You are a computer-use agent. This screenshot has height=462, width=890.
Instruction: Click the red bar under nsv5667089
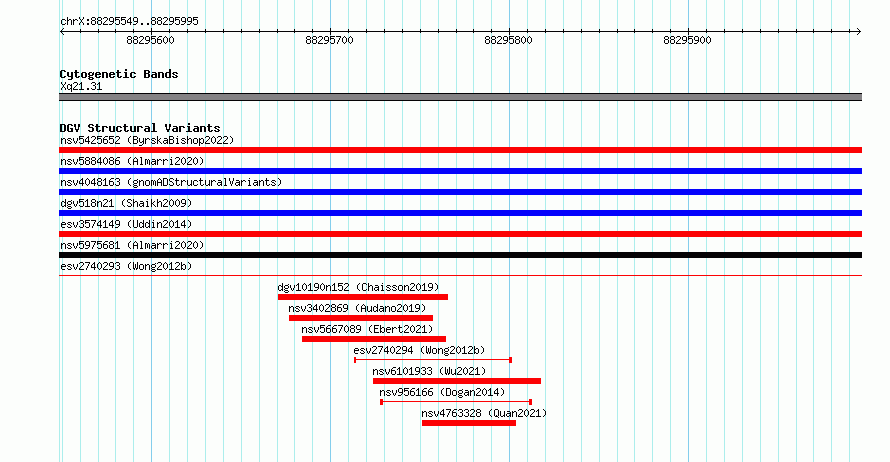pyautogui.click(x=374, y=339)
